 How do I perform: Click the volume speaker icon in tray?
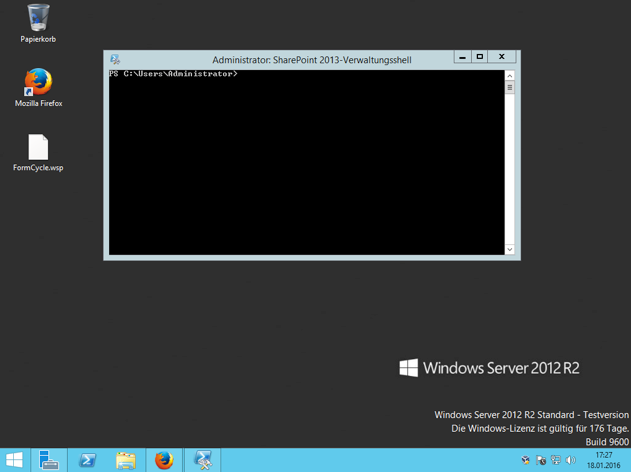point(571,460)
